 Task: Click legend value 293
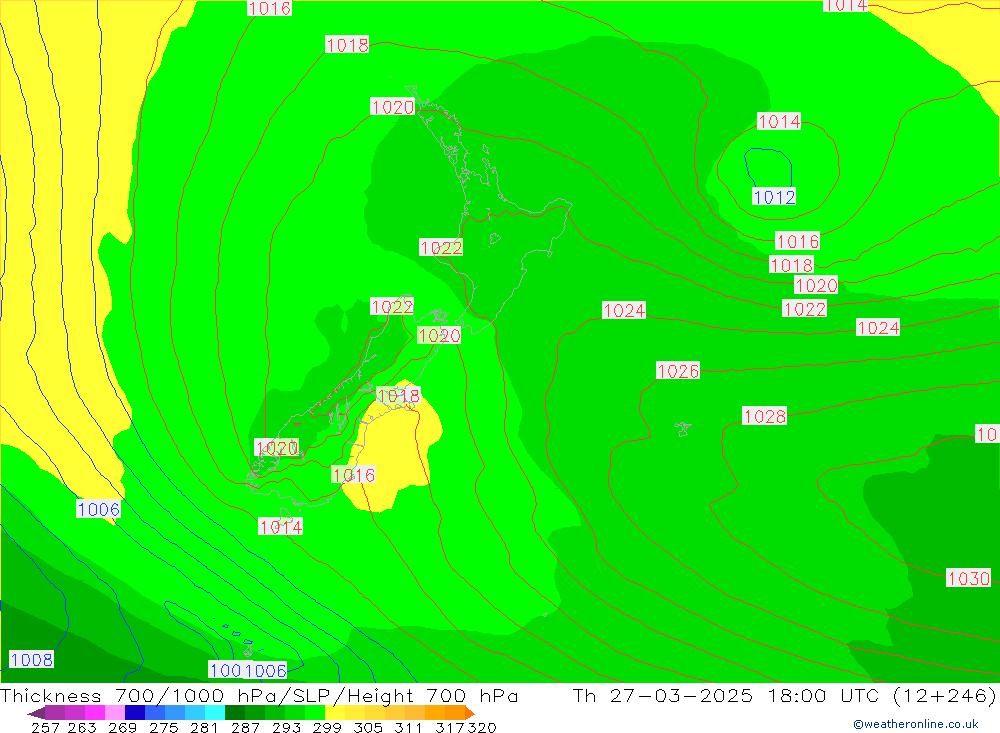click(x=286, y=727)
